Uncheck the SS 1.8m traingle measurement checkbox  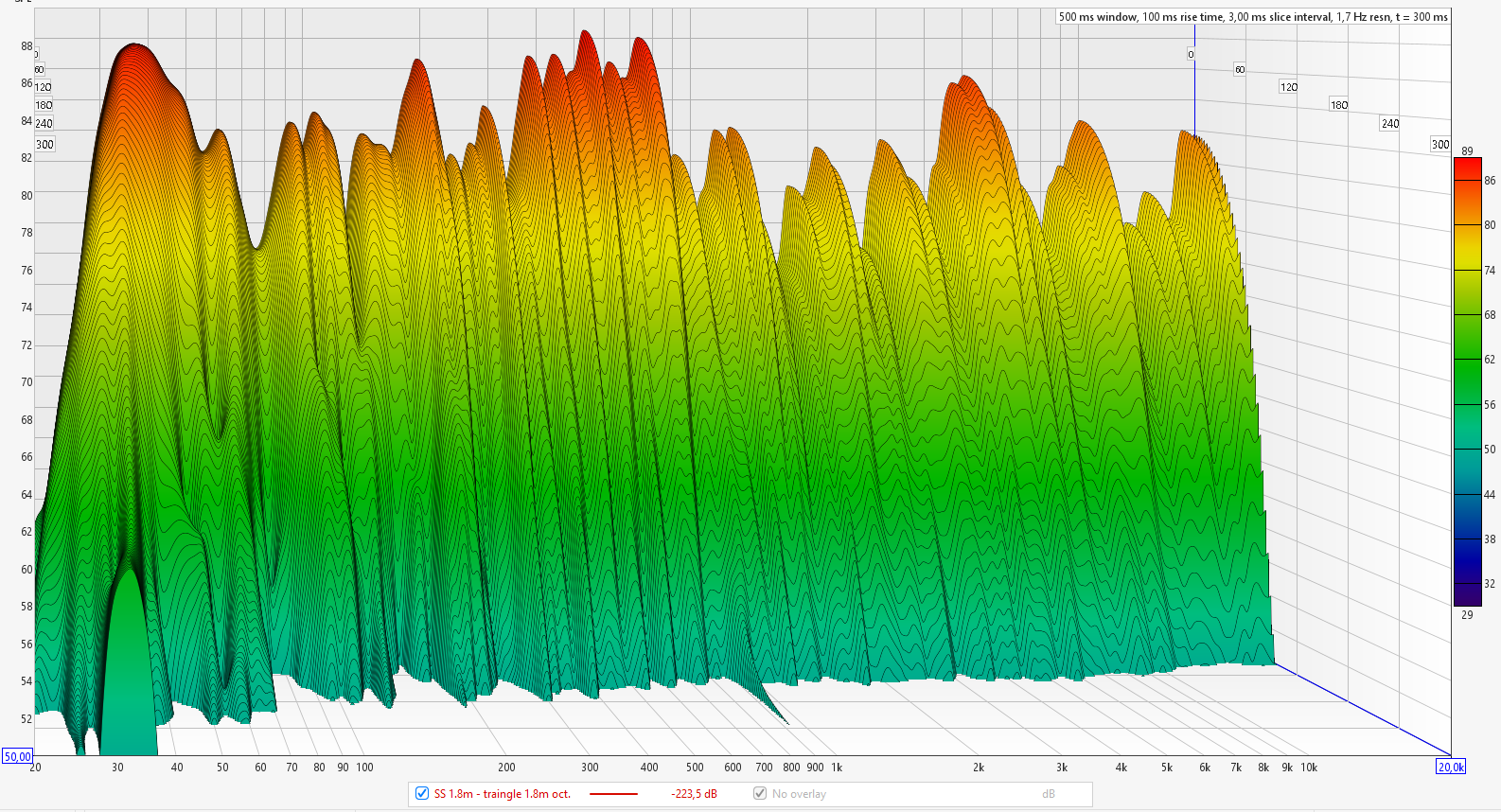[422, 793]
